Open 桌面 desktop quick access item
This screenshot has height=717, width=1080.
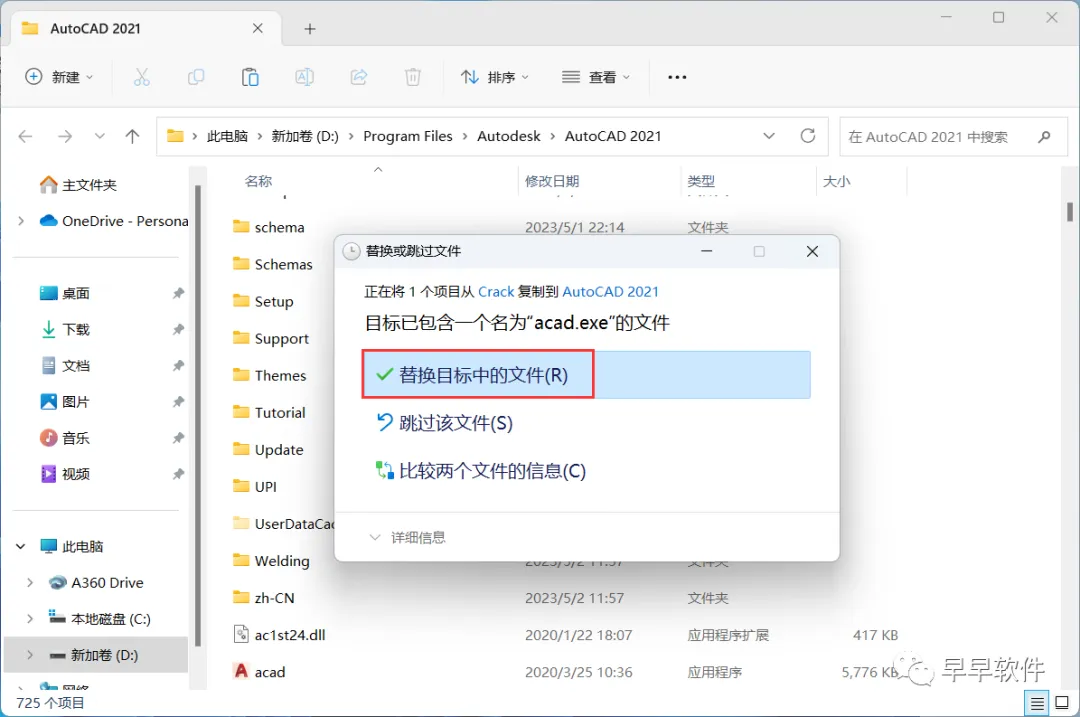click(65, 293)
